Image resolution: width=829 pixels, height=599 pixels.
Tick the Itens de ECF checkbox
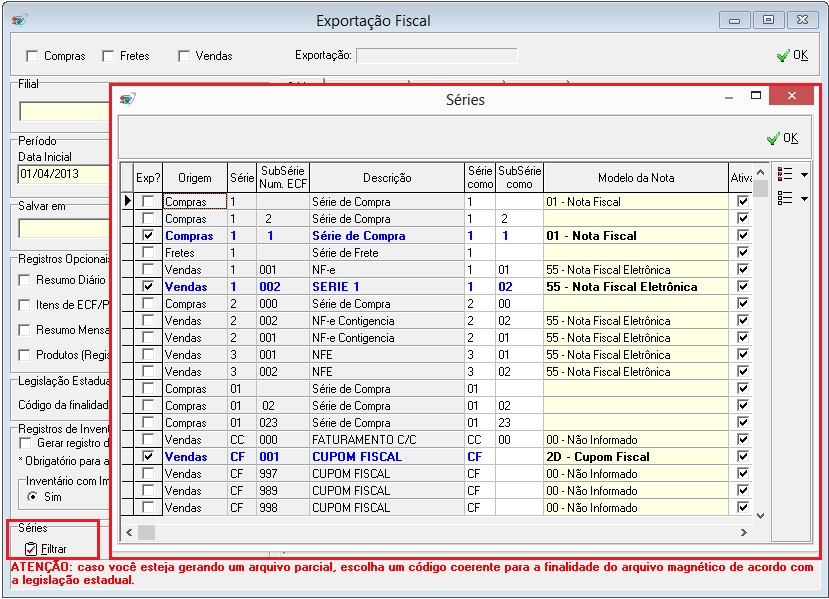(24, 305)
